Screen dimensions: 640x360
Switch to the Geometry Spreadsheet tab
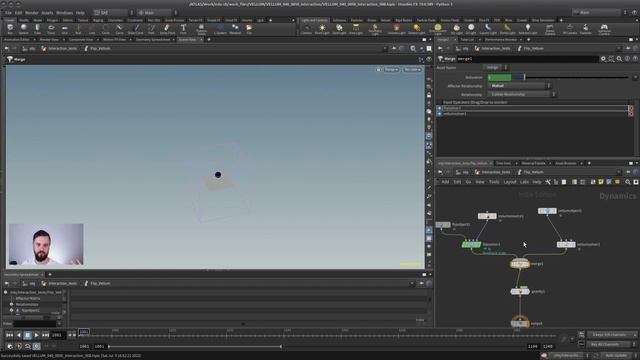click(153, 40)
